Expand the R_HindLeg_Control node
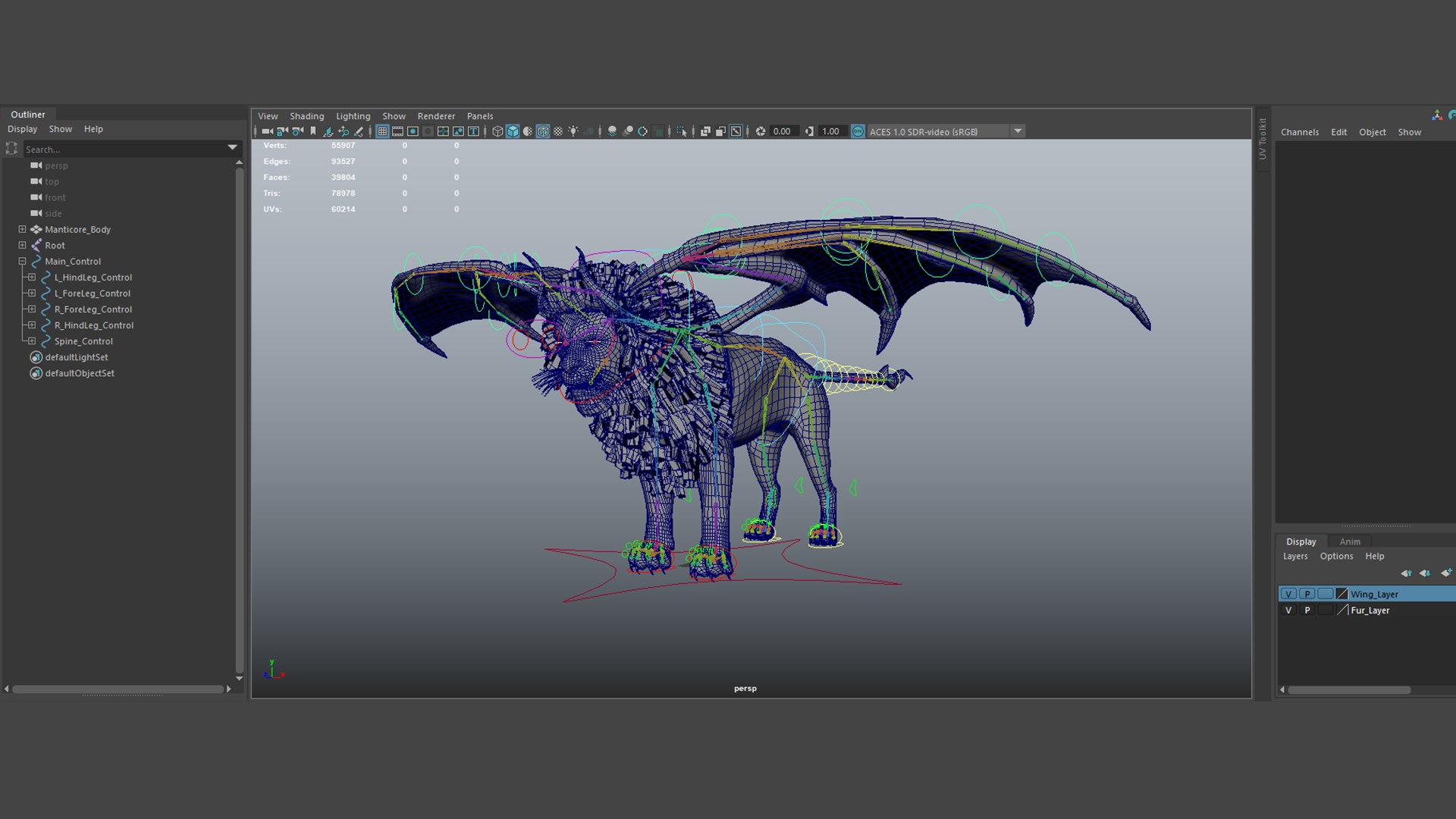The image size is (1456, 819). pyautogui.click(x=32, y=325)
